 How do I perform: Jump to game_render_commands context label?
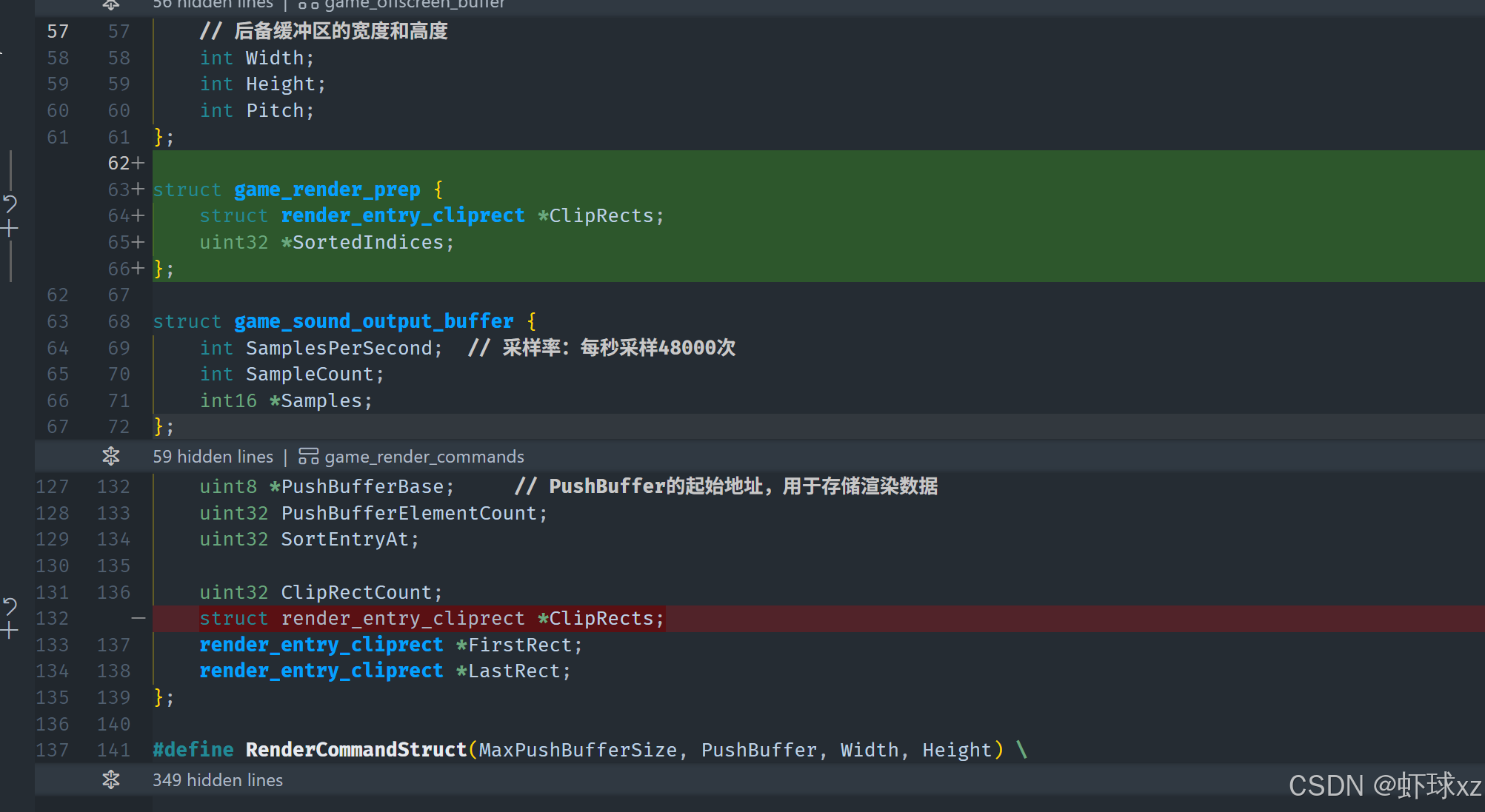click(x=424, y=457)
